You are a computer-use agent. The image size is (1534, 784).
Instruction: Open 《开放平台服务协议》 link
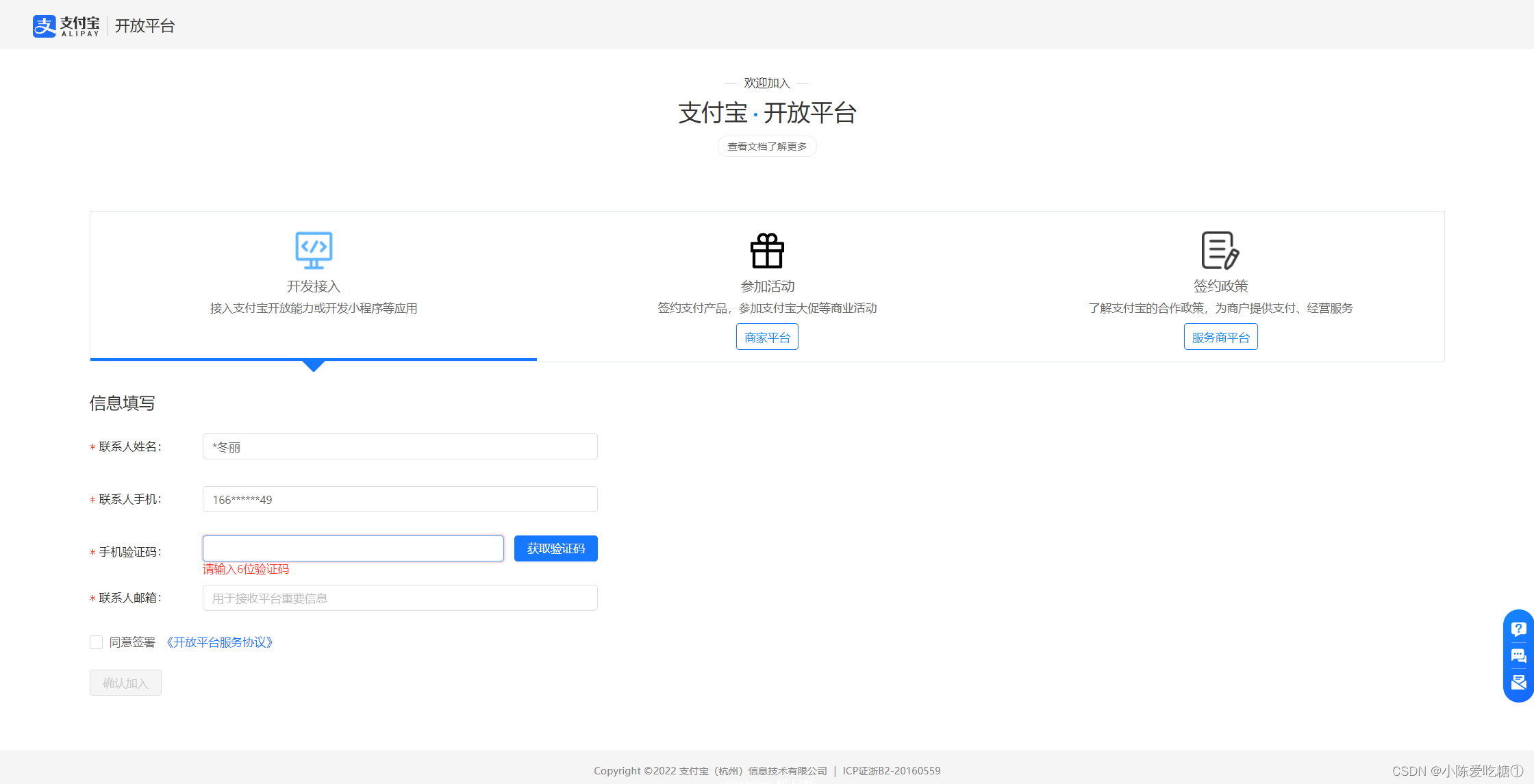pos(219,642)
